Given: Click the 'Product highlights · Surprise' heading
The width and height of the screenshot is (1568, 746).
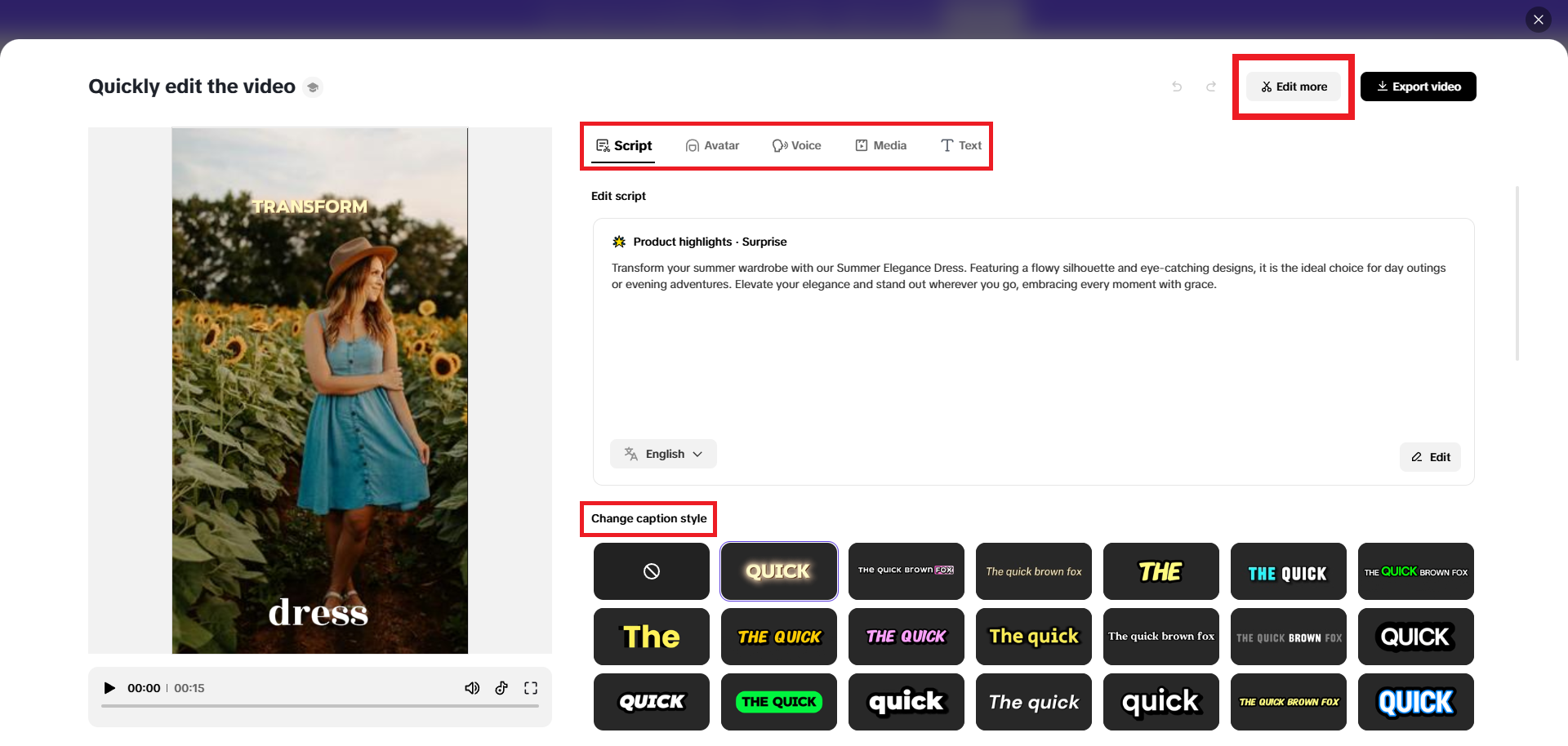Looking at the screenshot, I should [710, 242].
